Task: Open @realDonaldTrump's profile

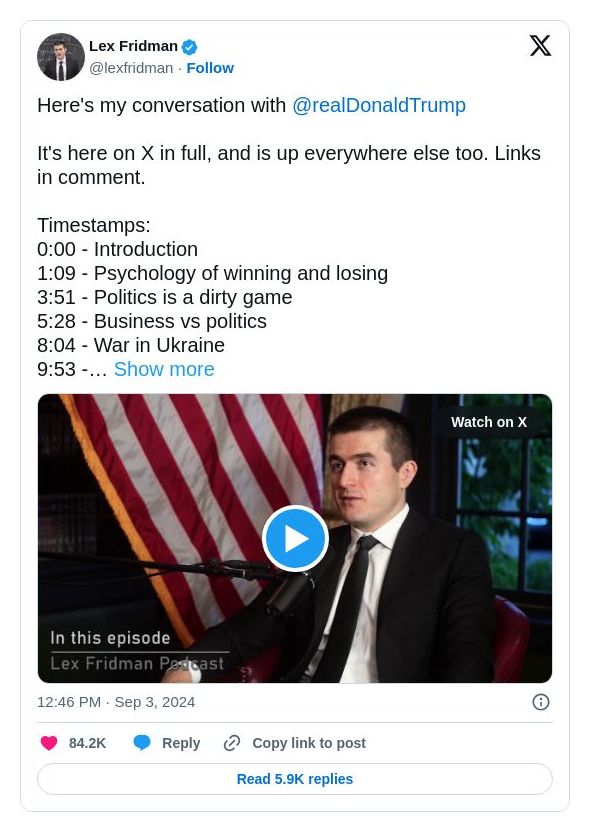Action: point(379,105)
